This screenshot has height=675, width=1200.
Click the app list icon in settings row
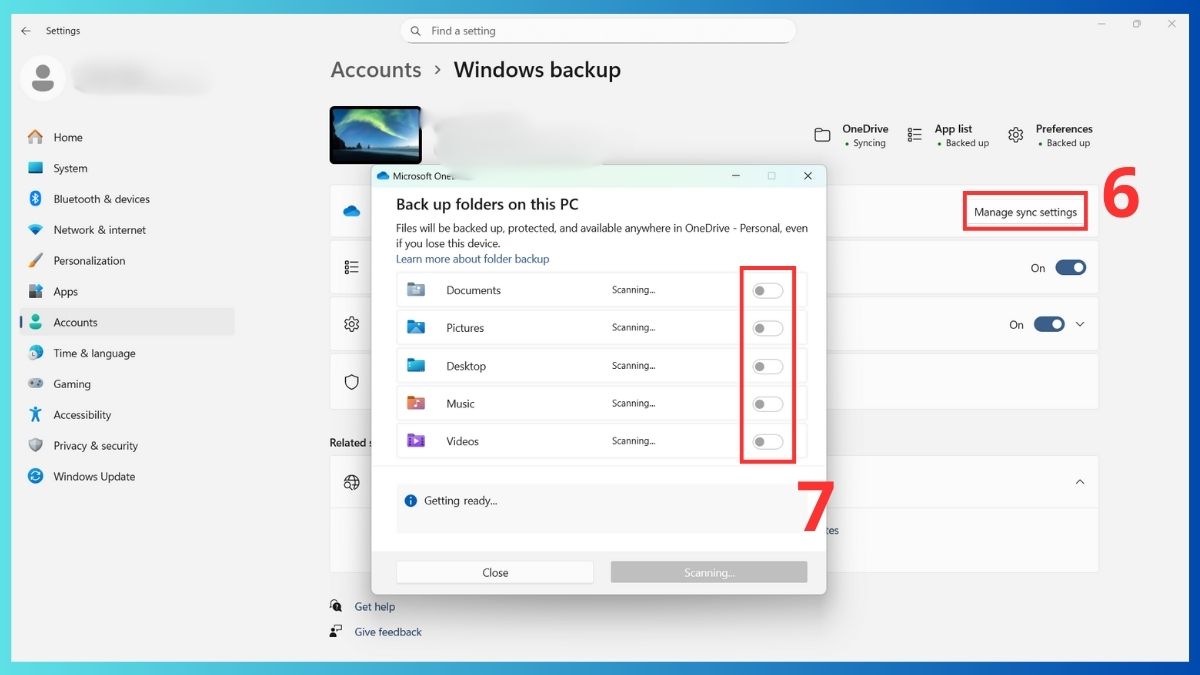click(x=351, y=268)
